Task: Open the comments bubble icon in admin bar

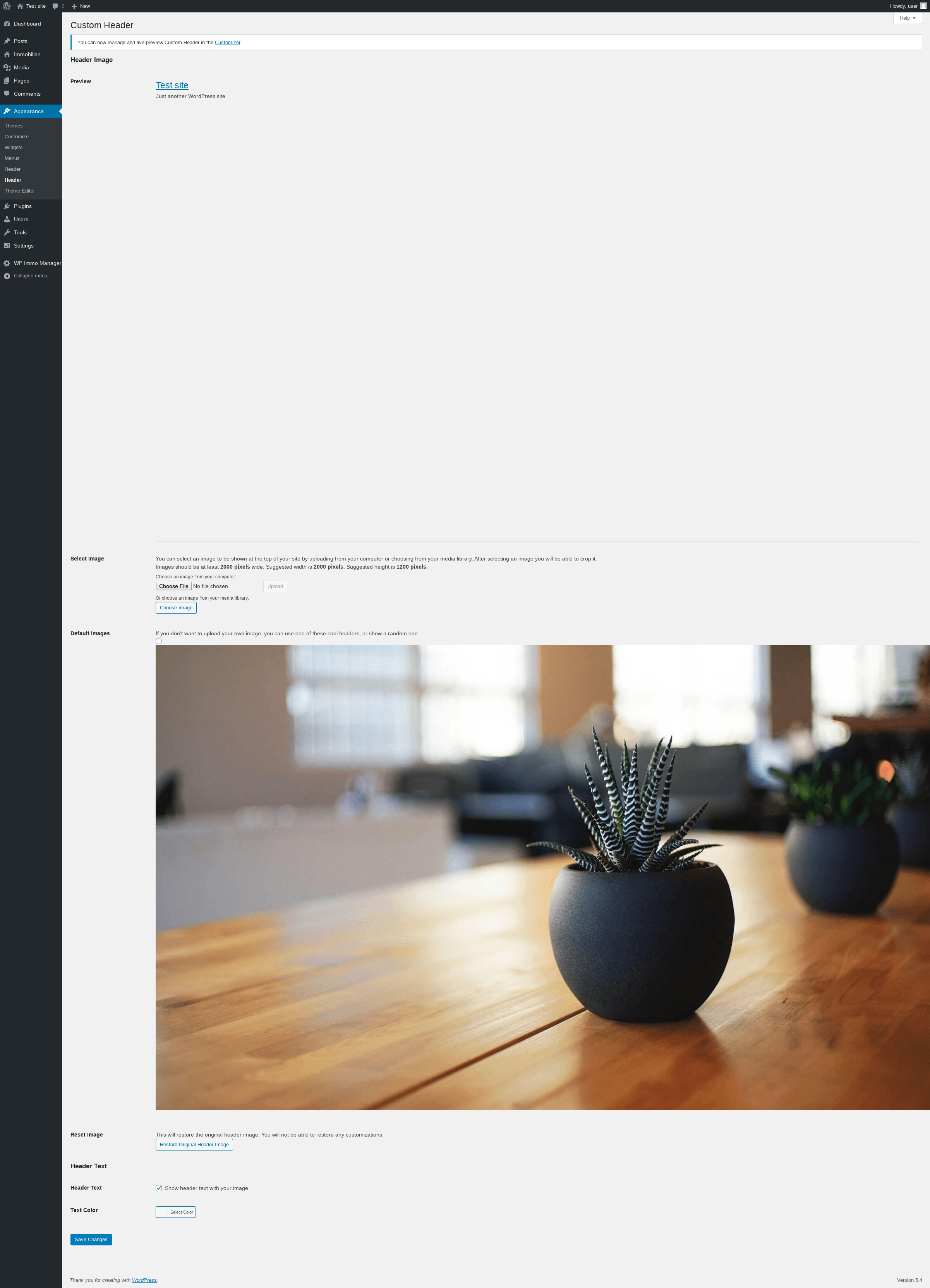Action: point(56,6)
